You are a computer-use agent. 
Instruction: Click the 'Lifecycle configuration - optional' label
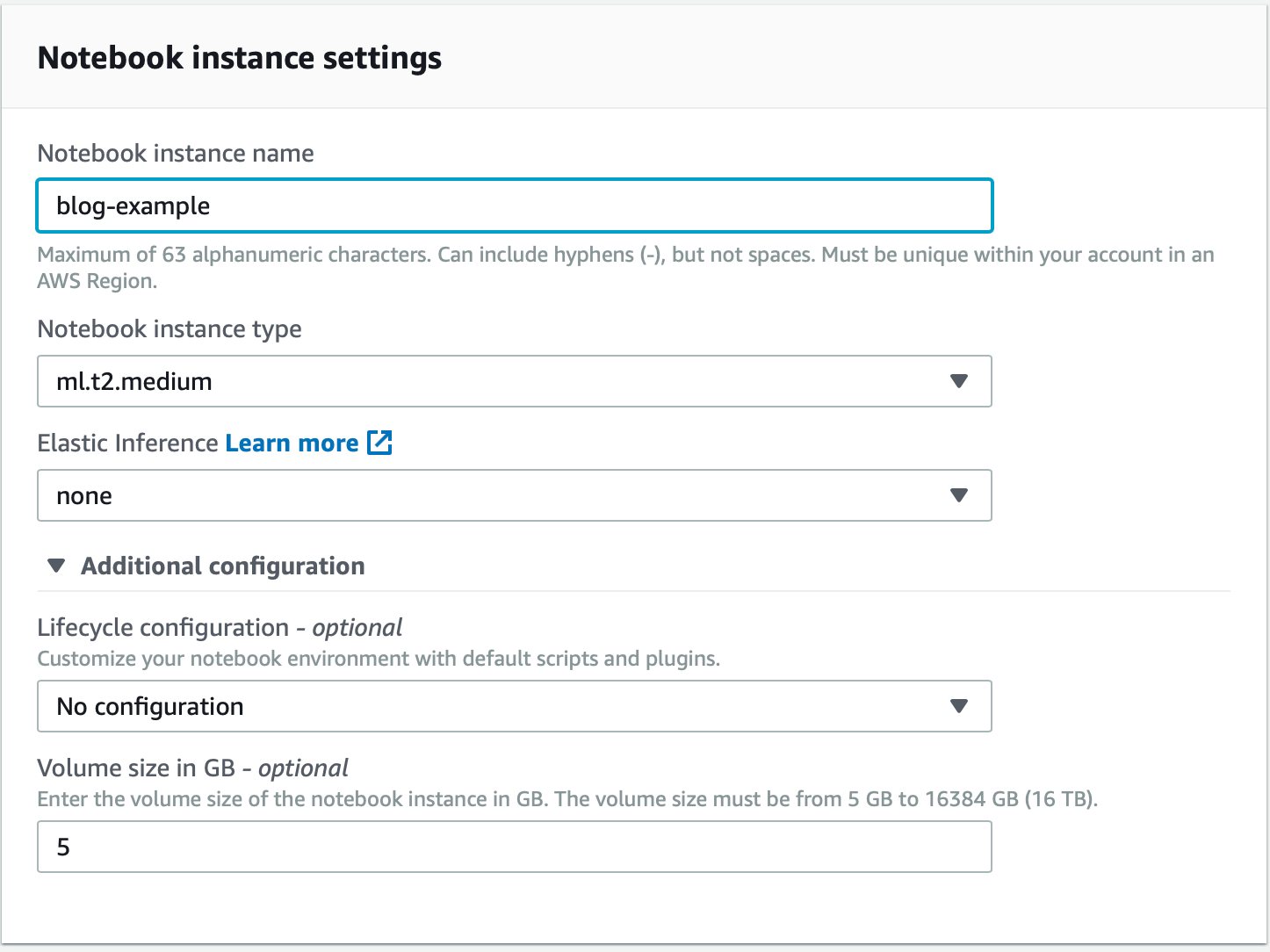pos(220,628)
